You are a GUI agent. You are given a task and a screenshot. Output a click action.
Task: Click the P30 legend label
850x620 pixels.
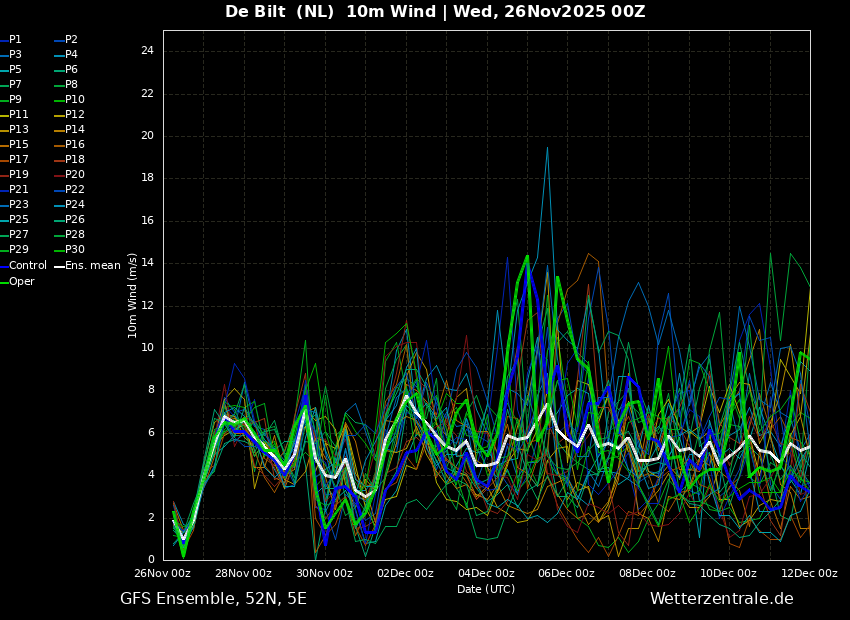click(69, 249)
